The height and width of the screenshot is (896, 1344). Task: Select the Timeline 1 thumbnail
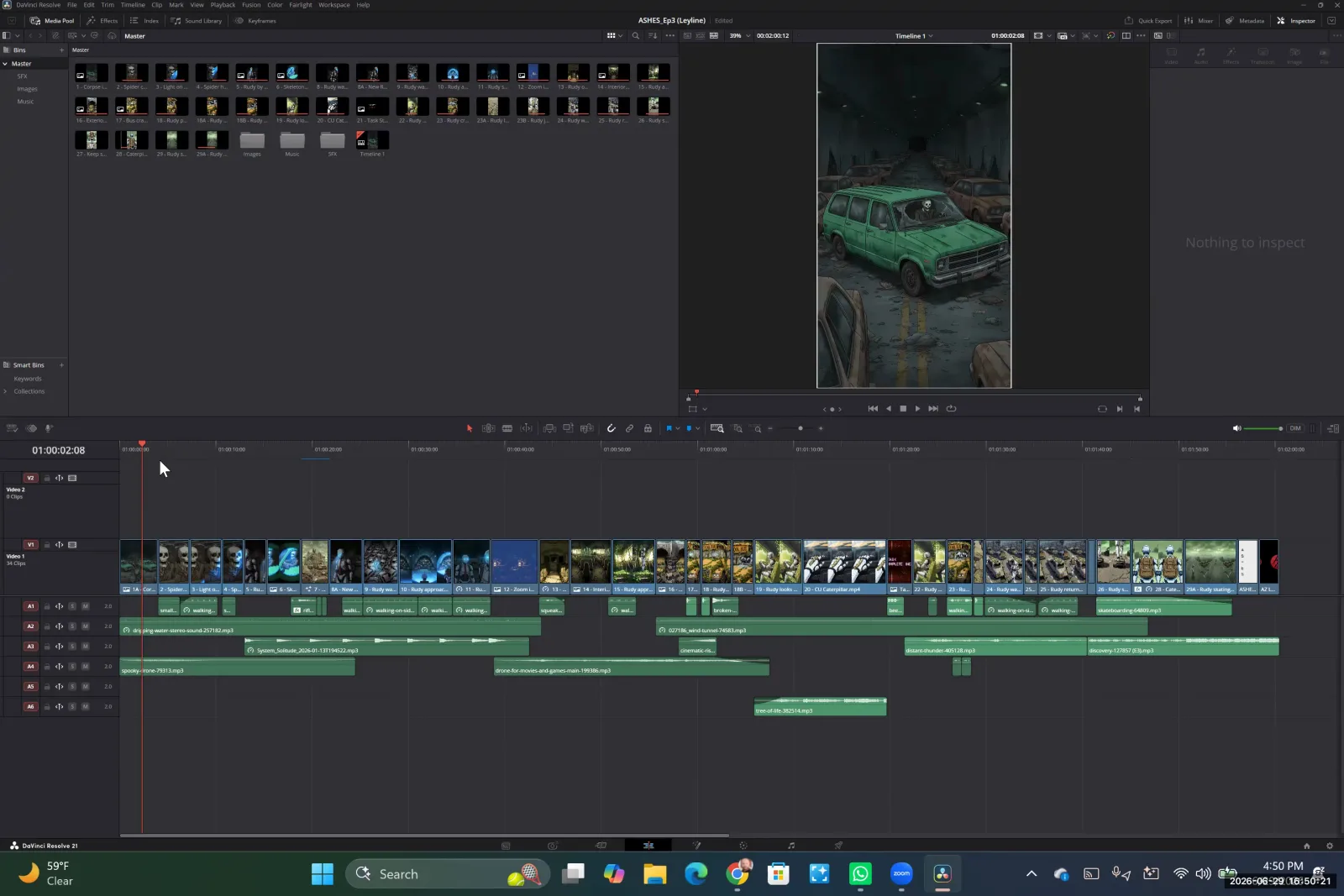pyautogui.click(x=371, y=140)
